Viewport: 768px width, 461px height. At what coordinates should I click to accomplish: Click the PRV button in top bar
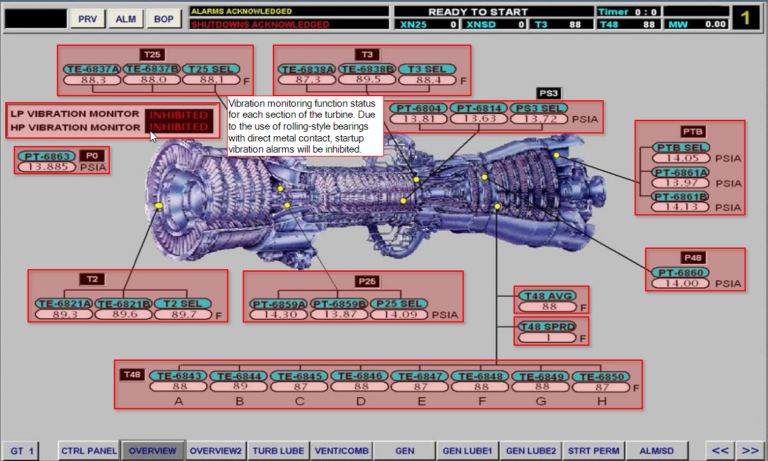coord(89,18)
